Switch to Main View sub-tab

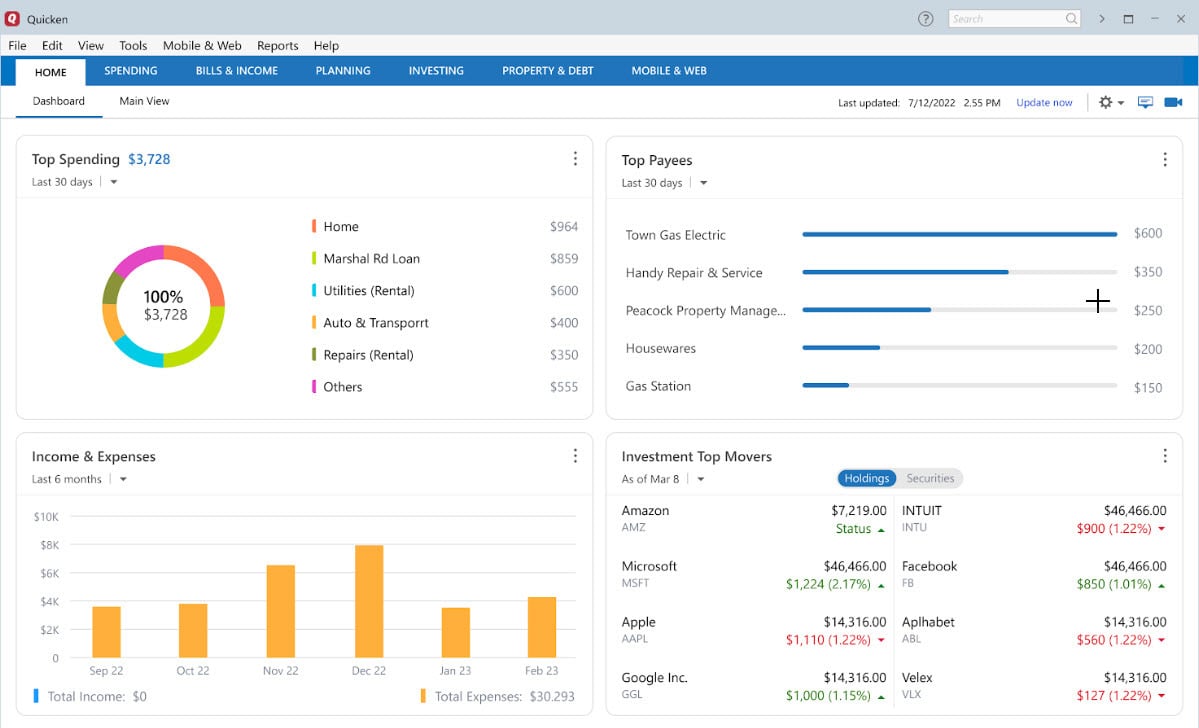coord(145,101)
